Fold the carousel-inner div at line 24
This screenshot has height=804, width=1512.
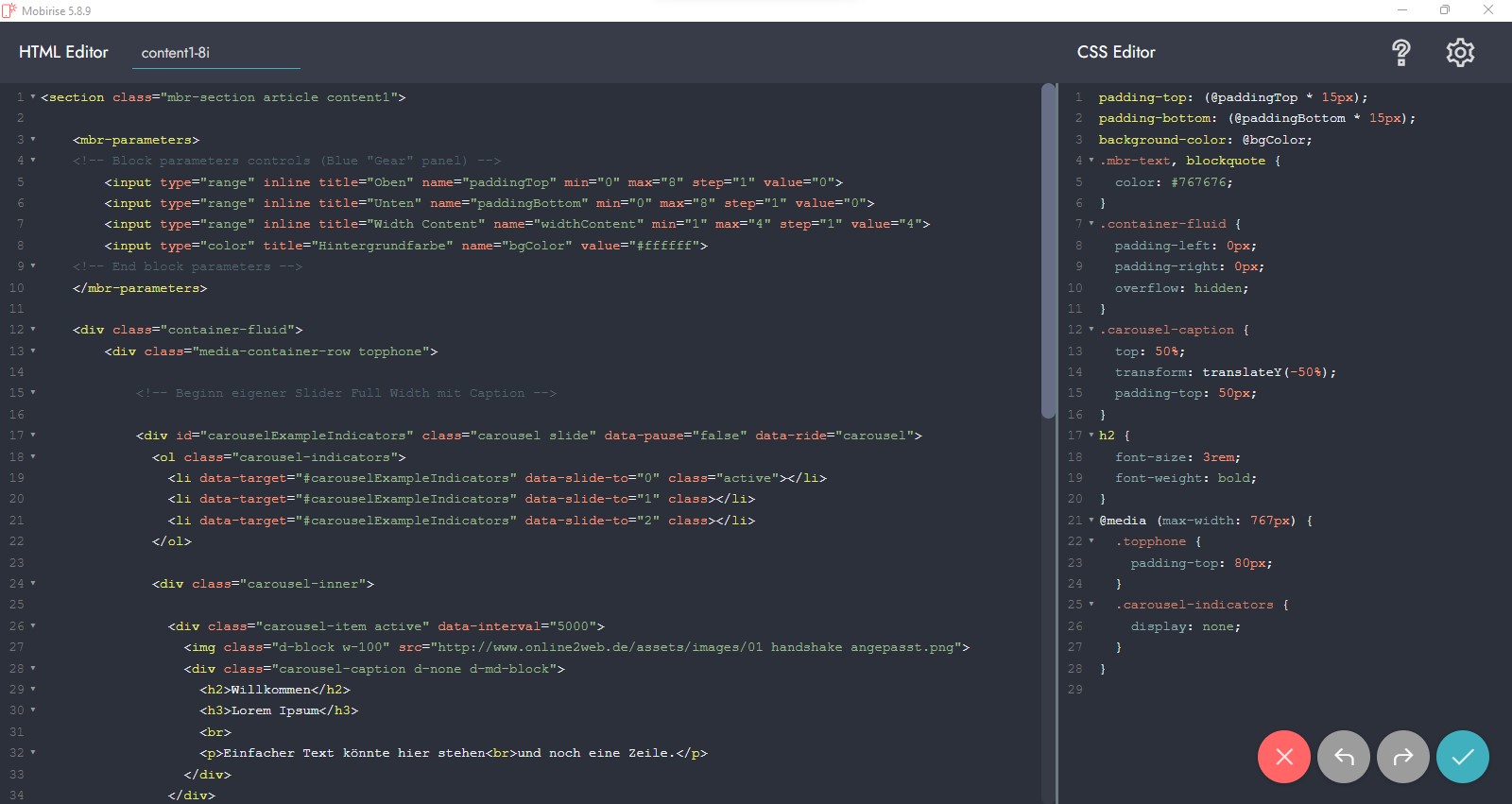33,584
